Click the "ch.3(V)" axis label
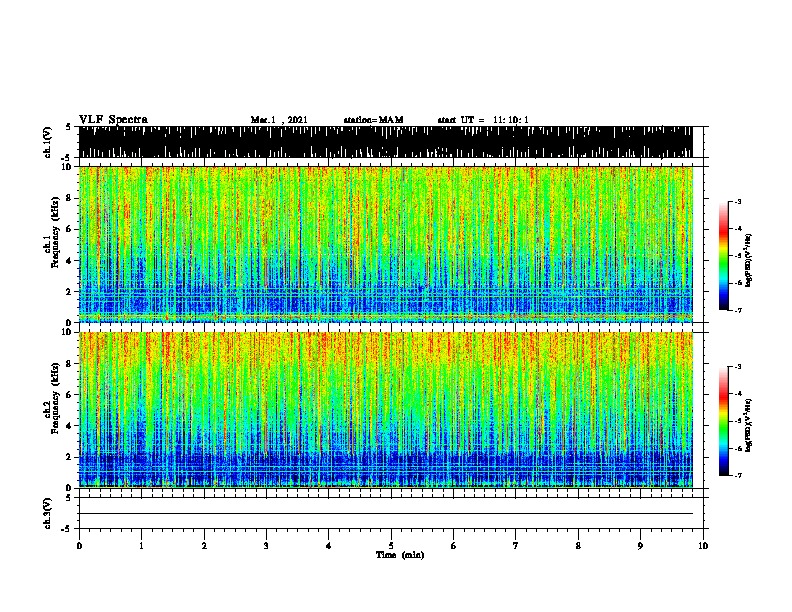 click(47, 513)
